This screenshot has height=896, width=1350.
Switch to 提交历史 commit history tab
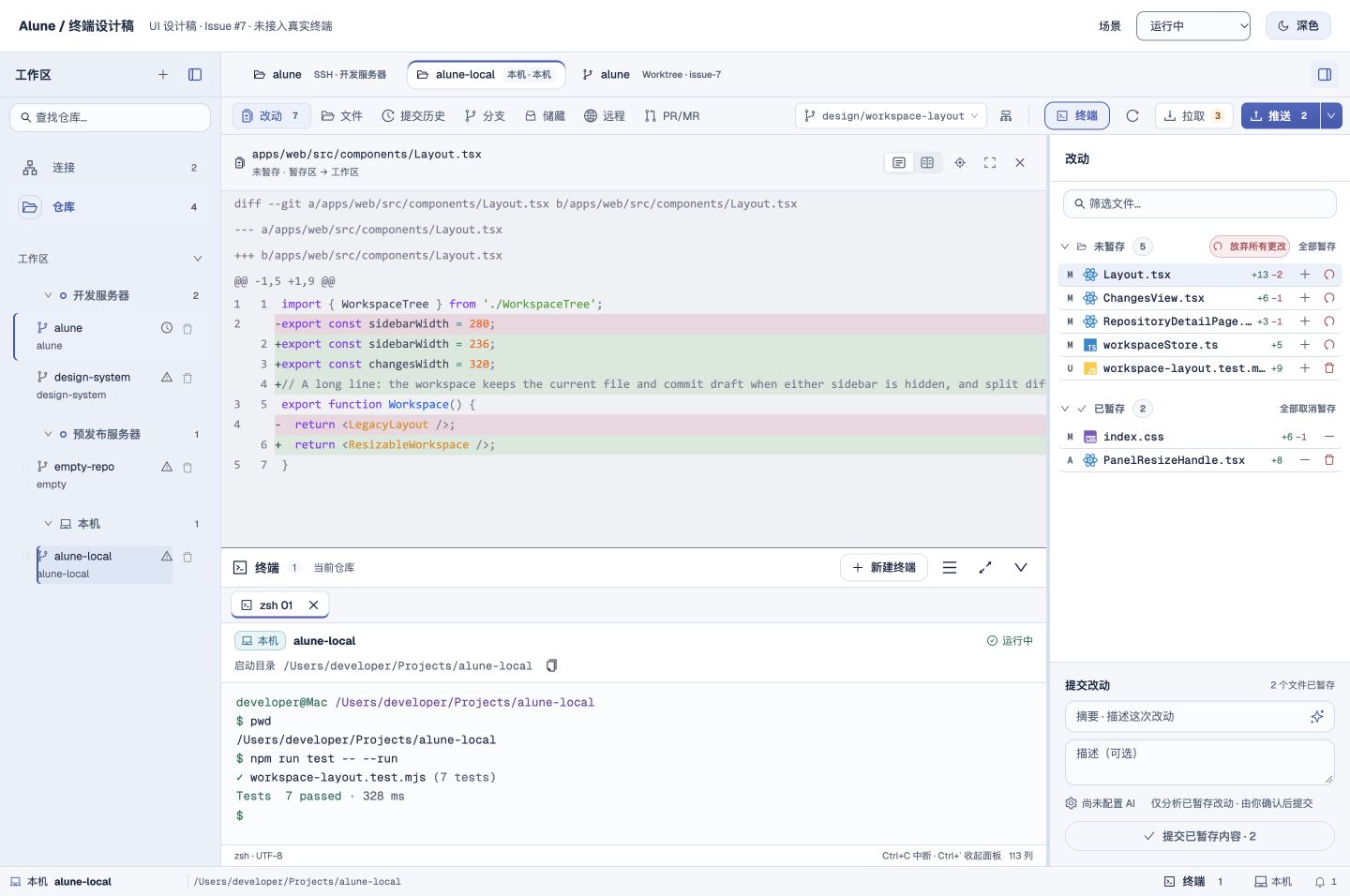(413, 116)
